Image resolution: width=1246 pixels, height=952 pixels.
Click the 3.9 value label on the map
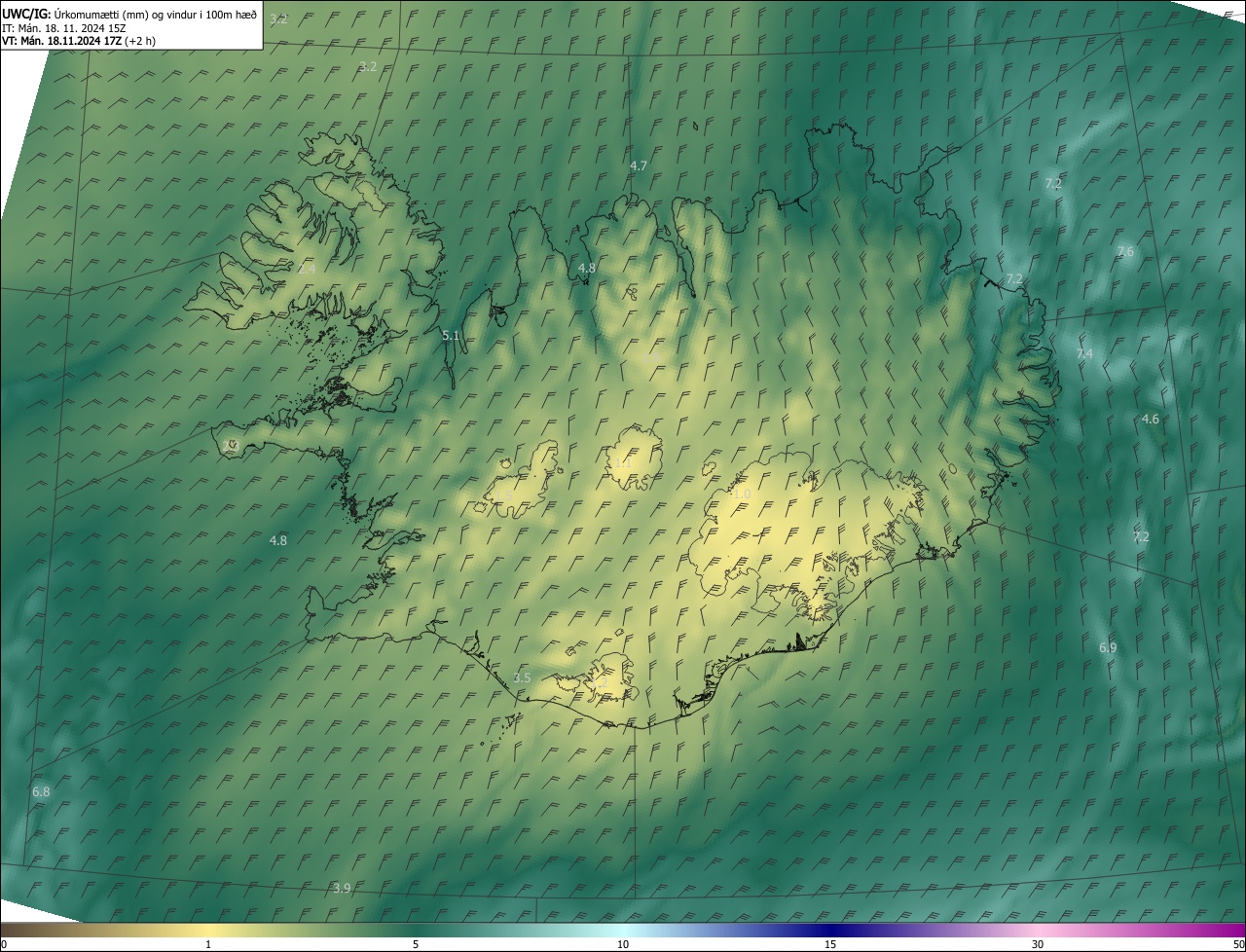tap(342, 889)
